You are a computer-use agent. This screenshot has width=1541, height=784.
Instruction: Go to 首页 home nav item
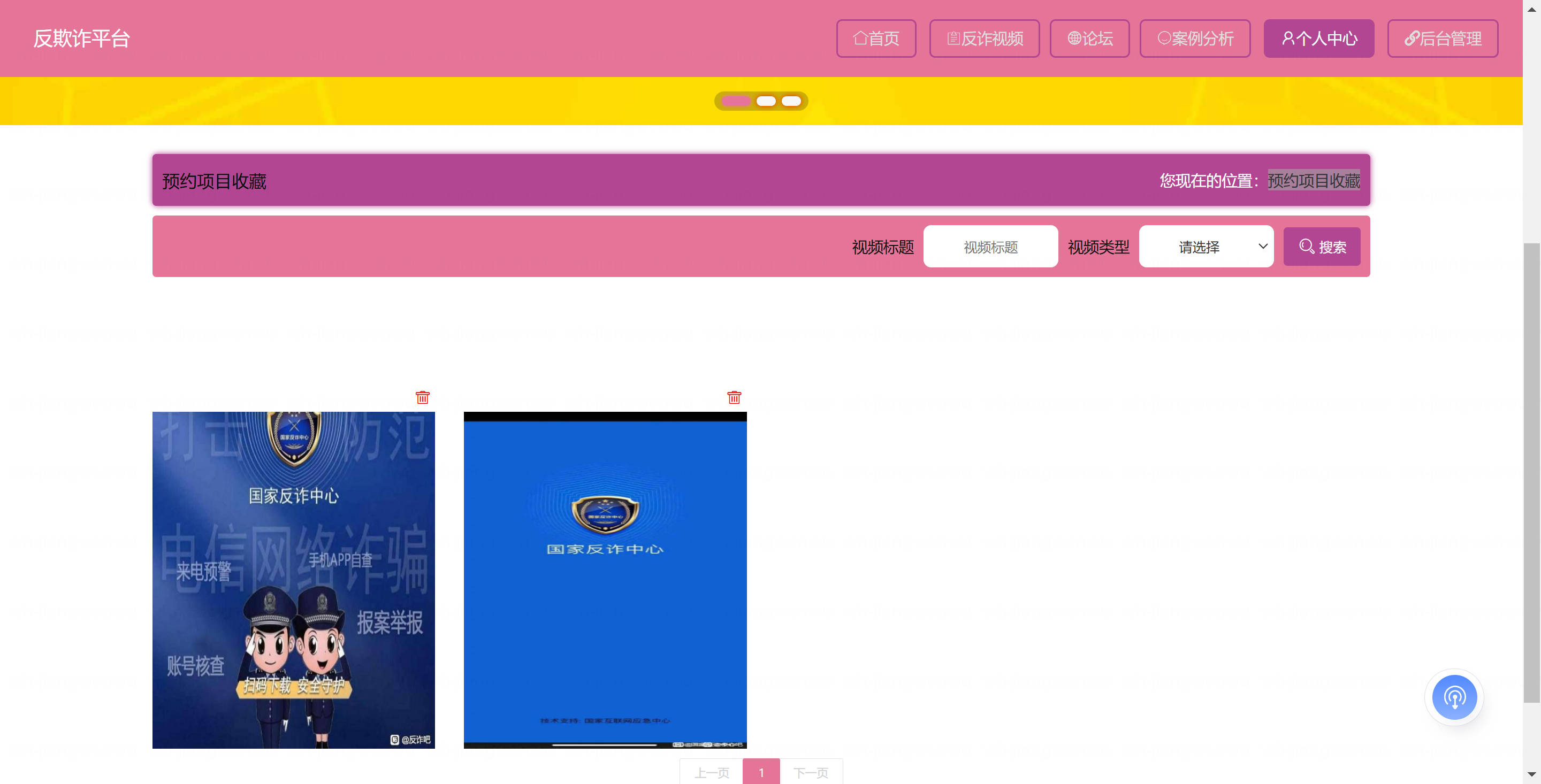click(x=876, y=39)
